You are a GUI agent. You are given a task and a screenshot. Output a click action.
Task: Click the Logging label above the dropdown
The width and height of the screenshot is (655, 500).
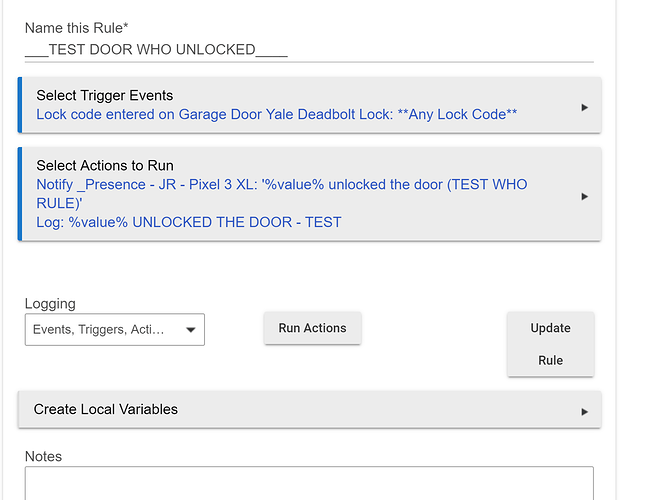click(x=50, y=304)
